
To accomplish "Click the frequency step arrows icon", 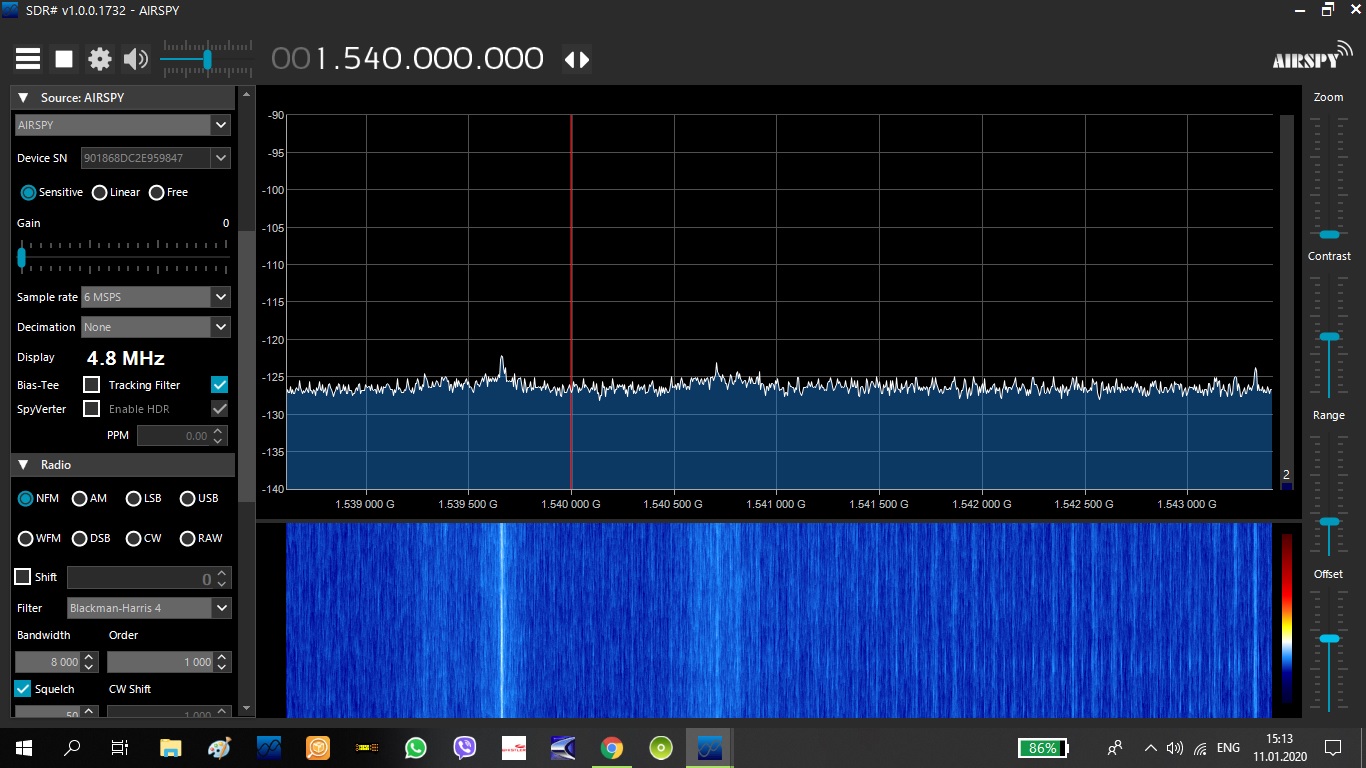I will (577, 59).
